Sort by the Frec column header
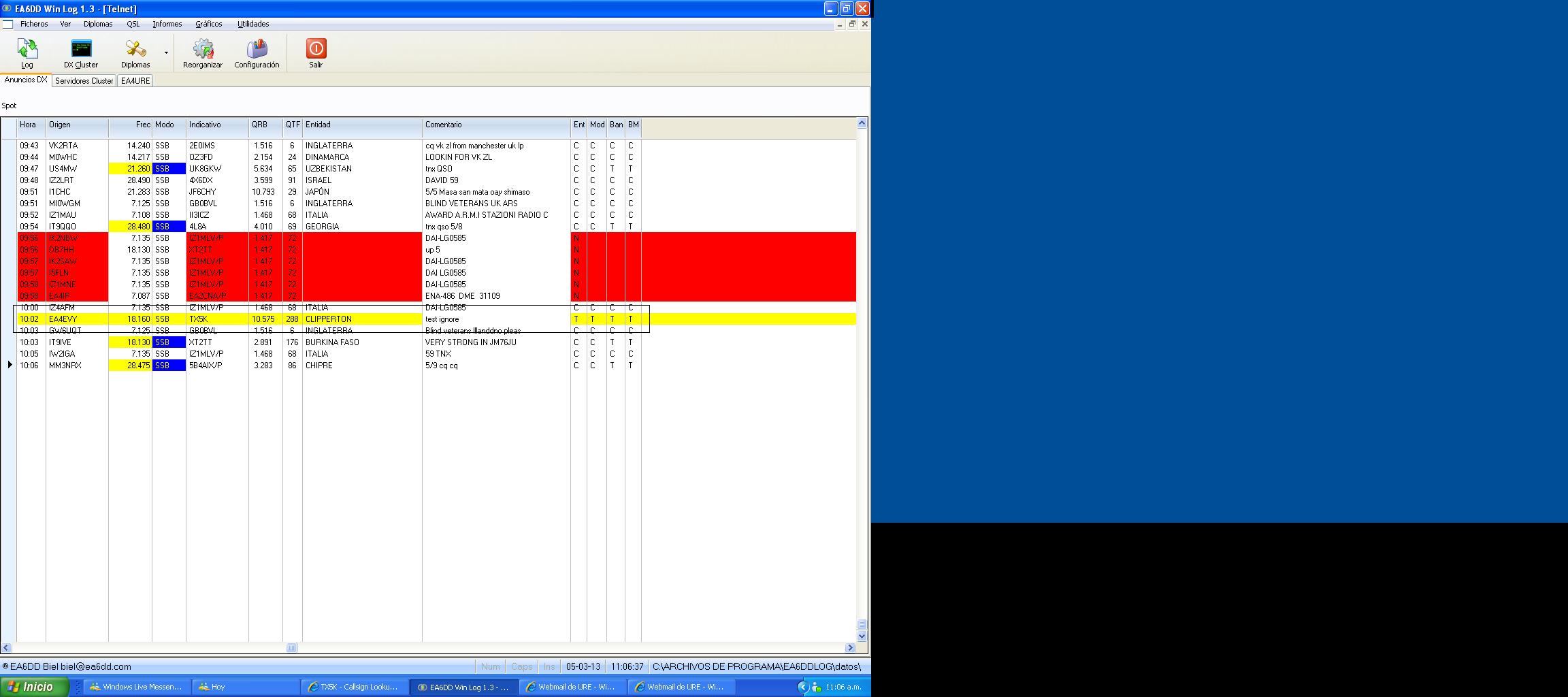 coord(130,125)
